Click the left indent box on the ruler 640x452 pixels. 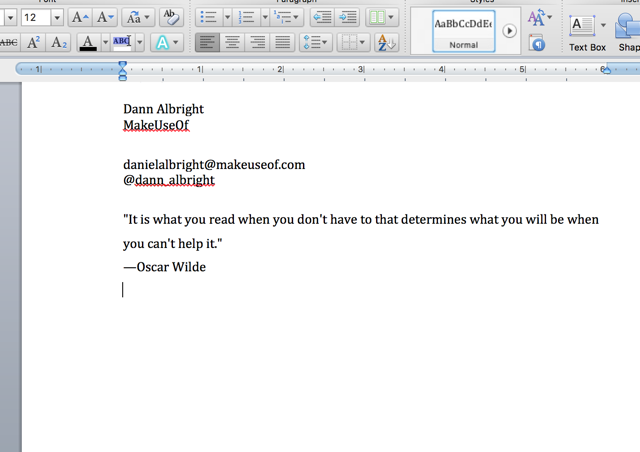[x=122, y=78]
